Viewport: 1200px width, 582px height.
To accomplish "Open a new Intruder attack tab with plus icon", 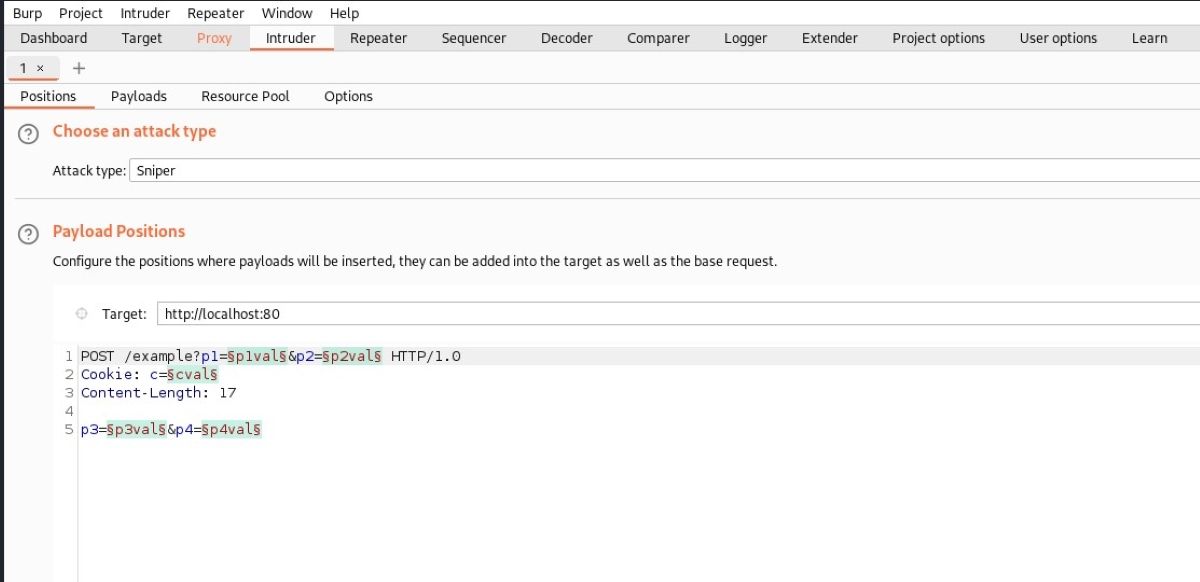I will pos(78,69).
